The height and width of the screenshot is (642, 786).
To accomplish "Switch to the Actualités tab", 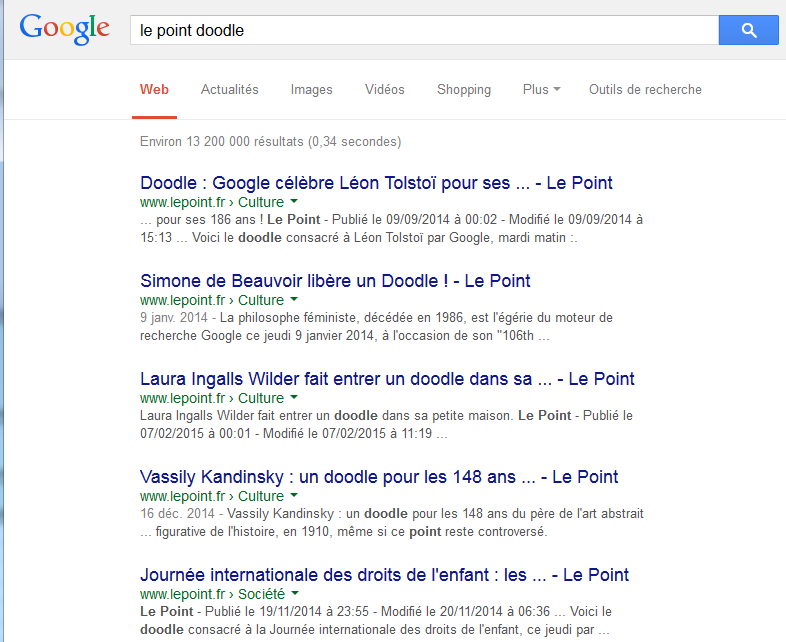I will pyautogui.click(x=230, y=90).
